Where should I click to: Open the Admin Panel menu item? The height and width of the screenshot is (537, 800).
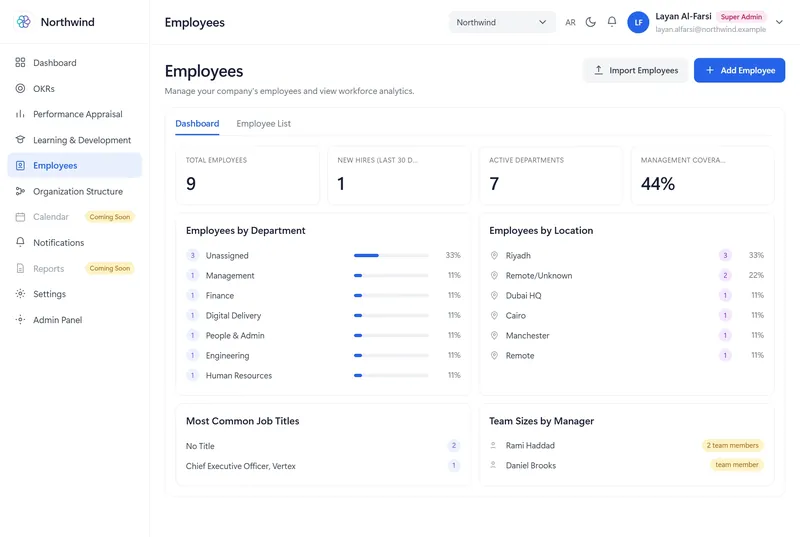tap(74, 320)
